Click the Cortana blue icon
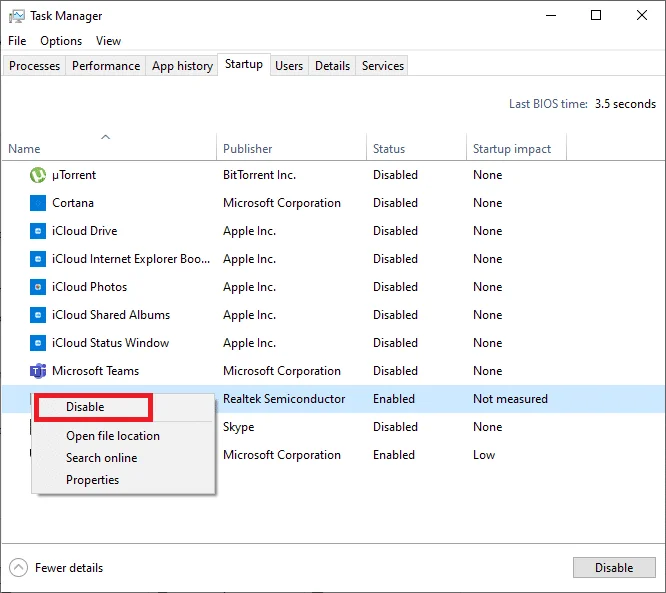666x593 pixels. [x=38, y=203]
